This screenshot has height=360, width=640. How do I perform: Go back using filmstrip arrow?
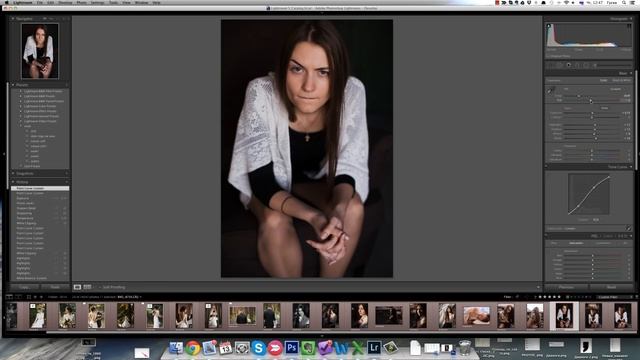[35, 297]
